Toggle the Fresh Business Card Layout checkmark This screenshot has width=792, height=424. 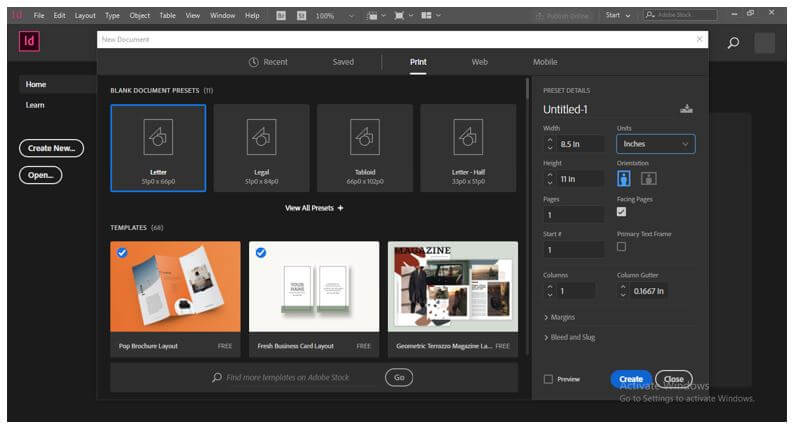point(261,253)
